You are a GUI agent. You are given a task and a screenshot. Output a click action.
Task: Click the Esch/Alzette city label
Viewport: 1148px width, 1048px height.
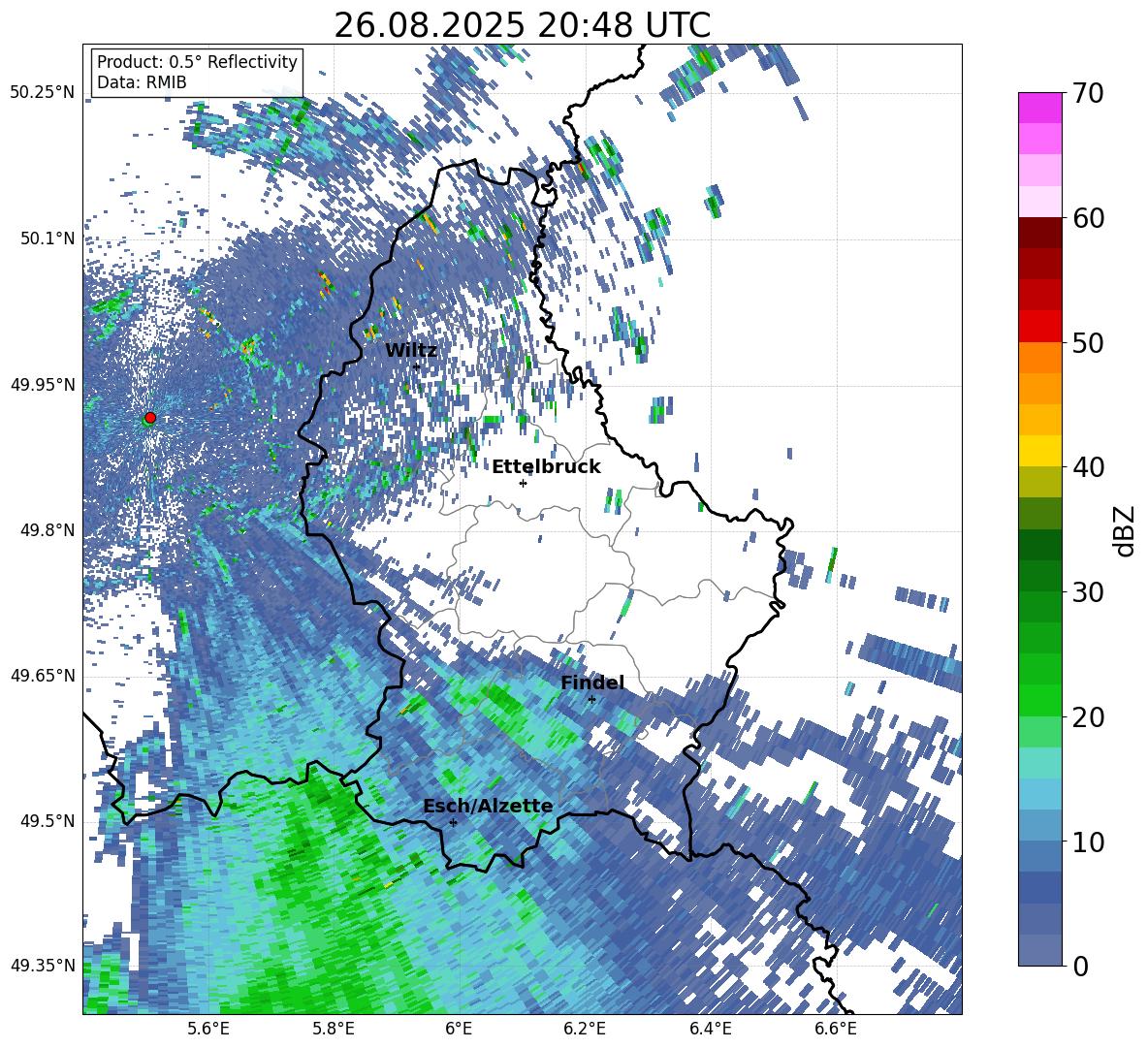pos(488,807)
